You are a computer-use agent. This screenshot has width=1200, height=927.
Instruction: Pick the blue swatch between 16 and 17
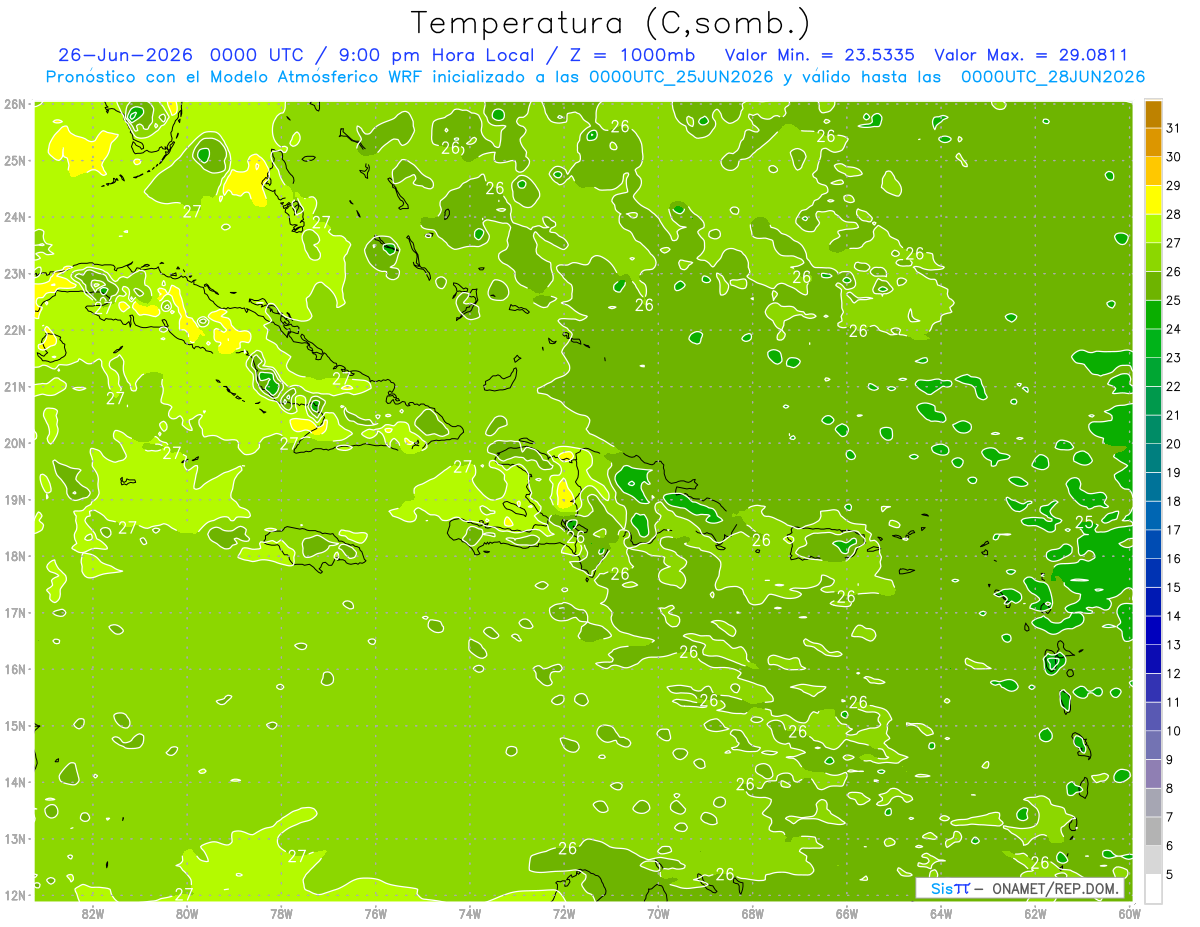(x=1153, y=544)
